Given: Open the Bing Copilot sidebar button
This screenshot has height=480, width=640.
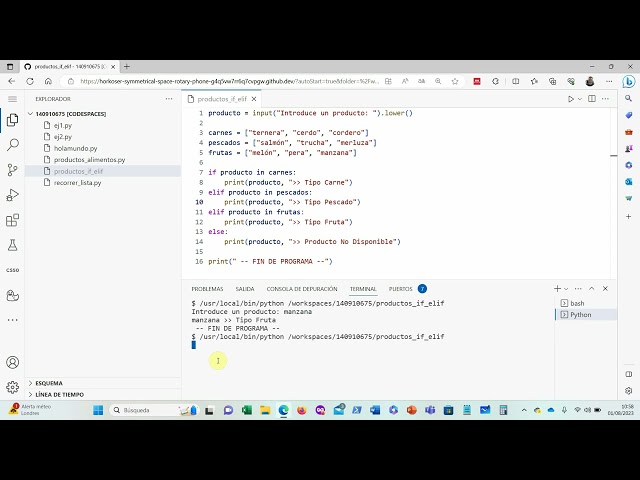Looking at the screenshot, I should 629,82.
